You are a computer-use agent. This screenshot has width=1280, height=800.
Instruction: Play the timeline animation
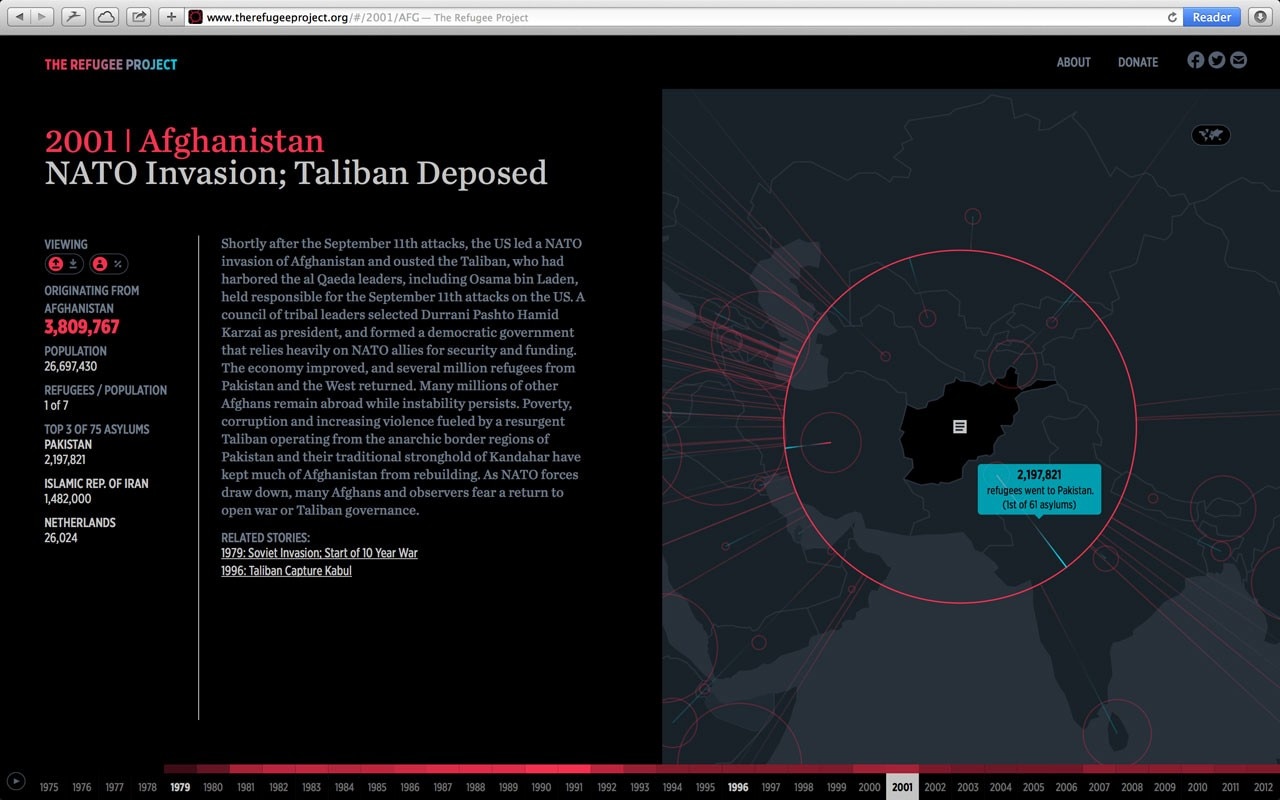(x=16, y=781)
